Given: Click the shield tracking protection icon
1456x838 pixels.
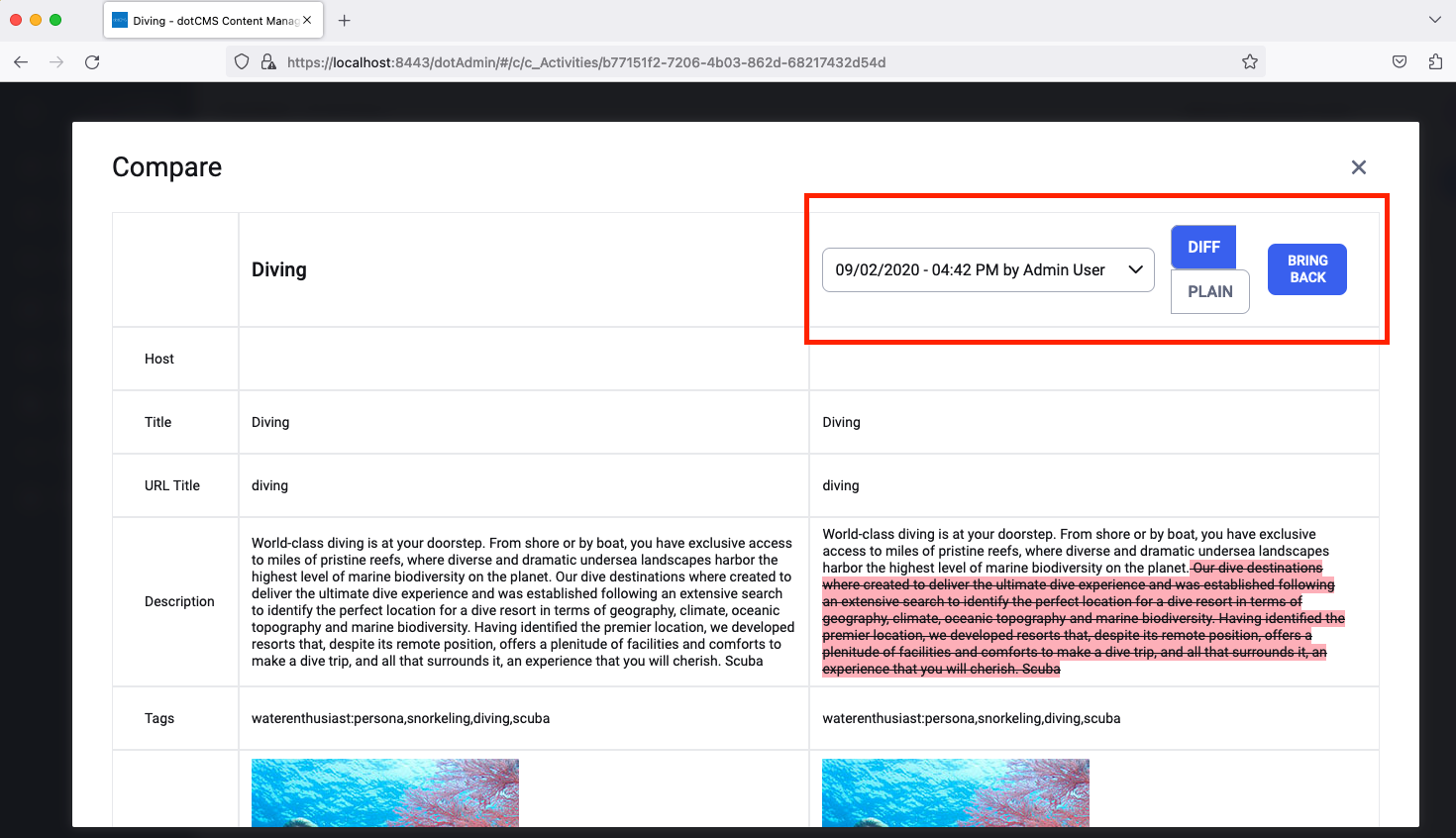Looking at the screenshot, I should tap(241, 61).
